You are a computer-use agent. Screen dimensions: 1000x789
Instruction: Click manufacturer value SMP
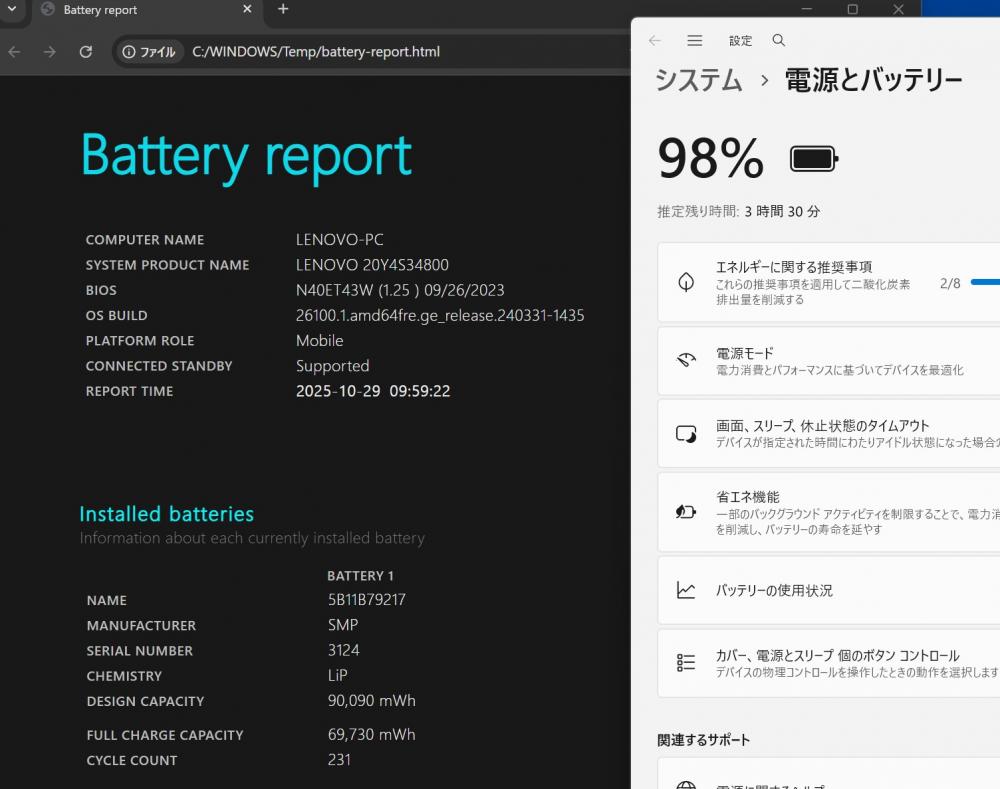click(x=342, y=625)
